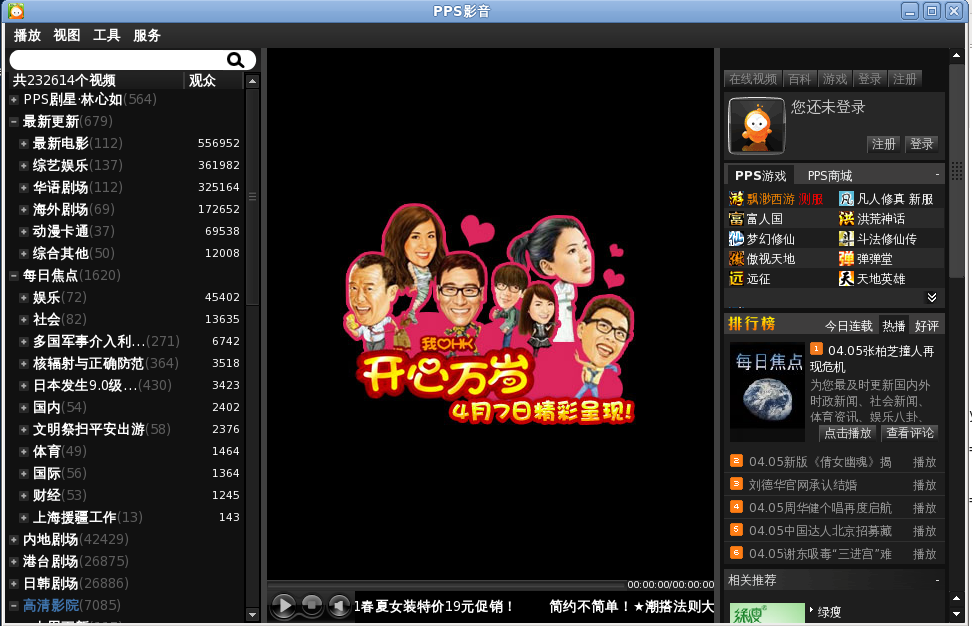Image resolution: width=972 pixels, height=626 pixels.
Task: Select the 好评 ranking tab
Action: [x=927, y=326]
